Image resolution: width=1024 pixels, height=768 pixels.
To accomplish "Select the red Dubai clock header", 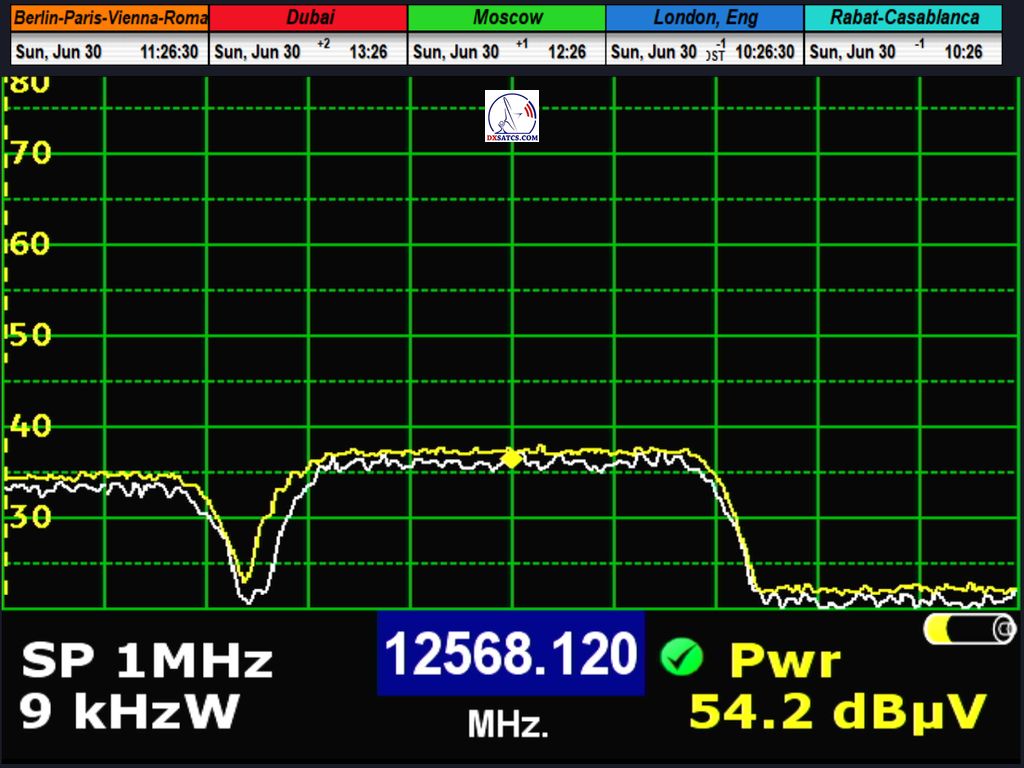I will 309,18.
